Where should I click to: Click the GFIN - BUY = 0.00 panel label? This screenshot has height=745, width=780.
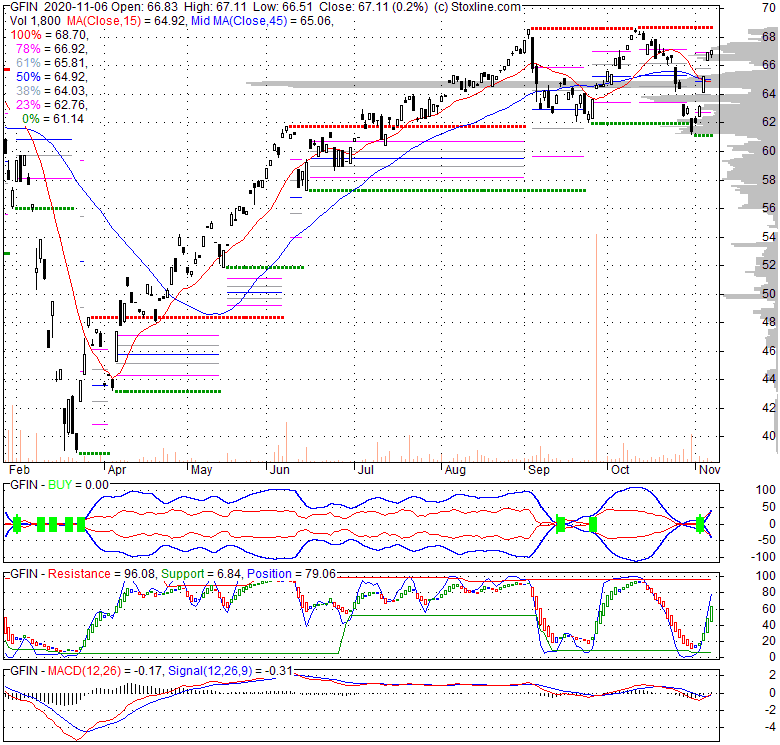point(59,484)
